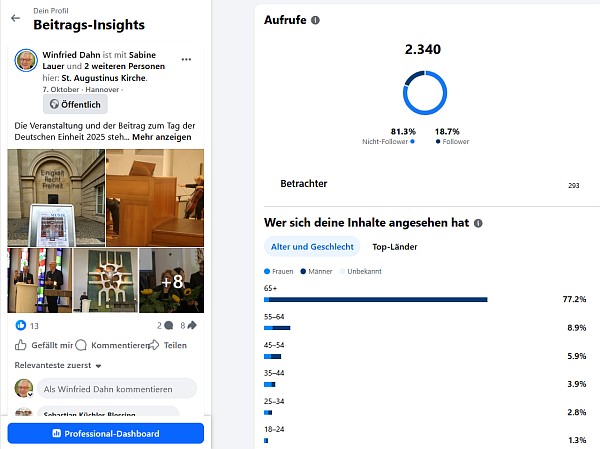This screenshot has width=600, height=449.
Task: Click the 18.7% Follower label
Action: point(452,136)
